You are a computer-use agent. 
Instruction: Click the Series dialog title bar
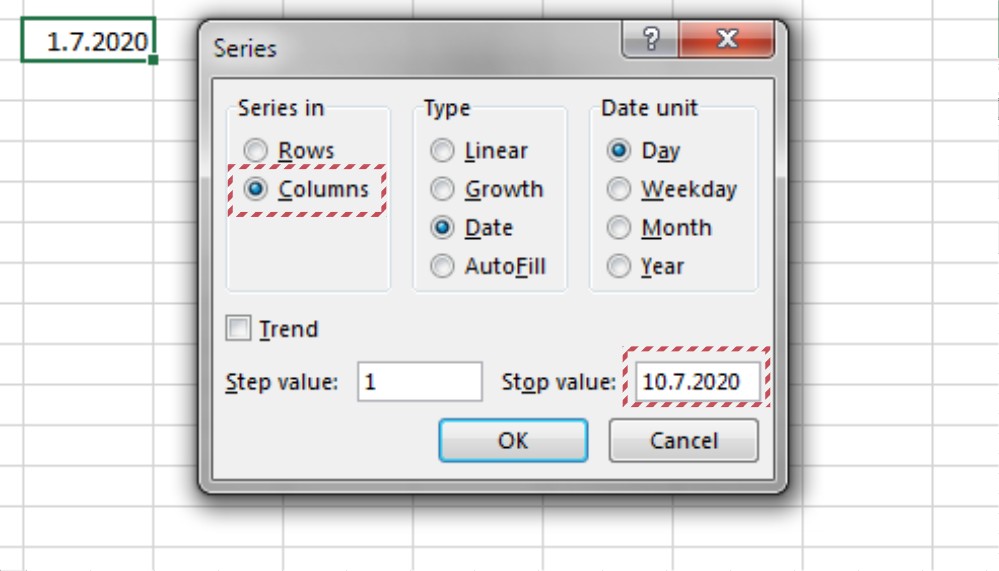400,47
